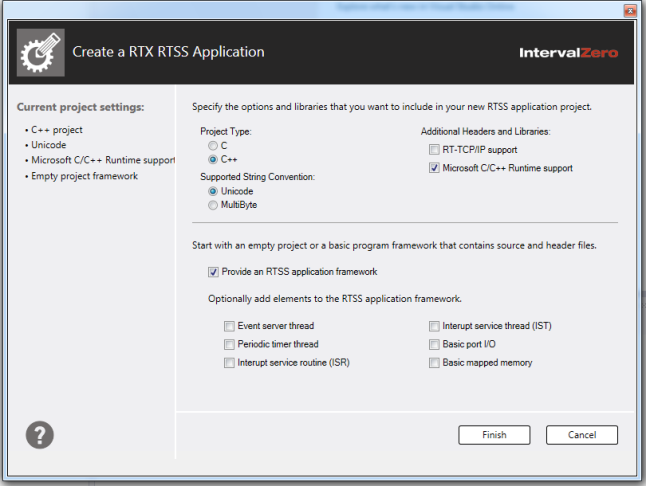The image size is (646, 486).
Task: Click the gear and pencil wizard icon
Action: click(41, 52)
